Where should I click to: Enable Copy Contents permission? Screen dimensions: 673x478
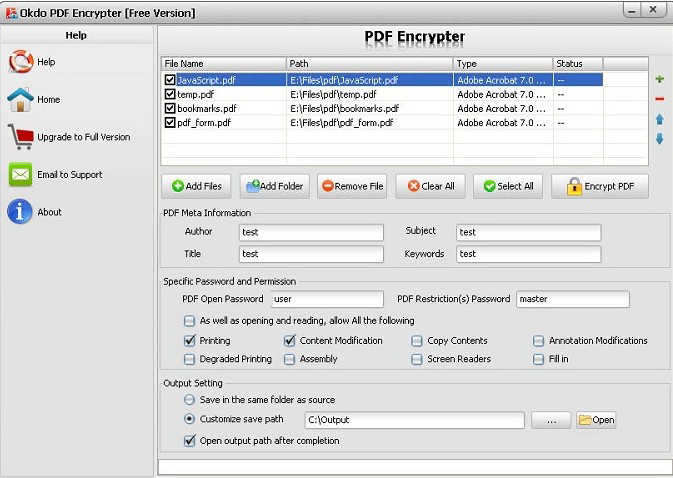(x=416, y=341)
